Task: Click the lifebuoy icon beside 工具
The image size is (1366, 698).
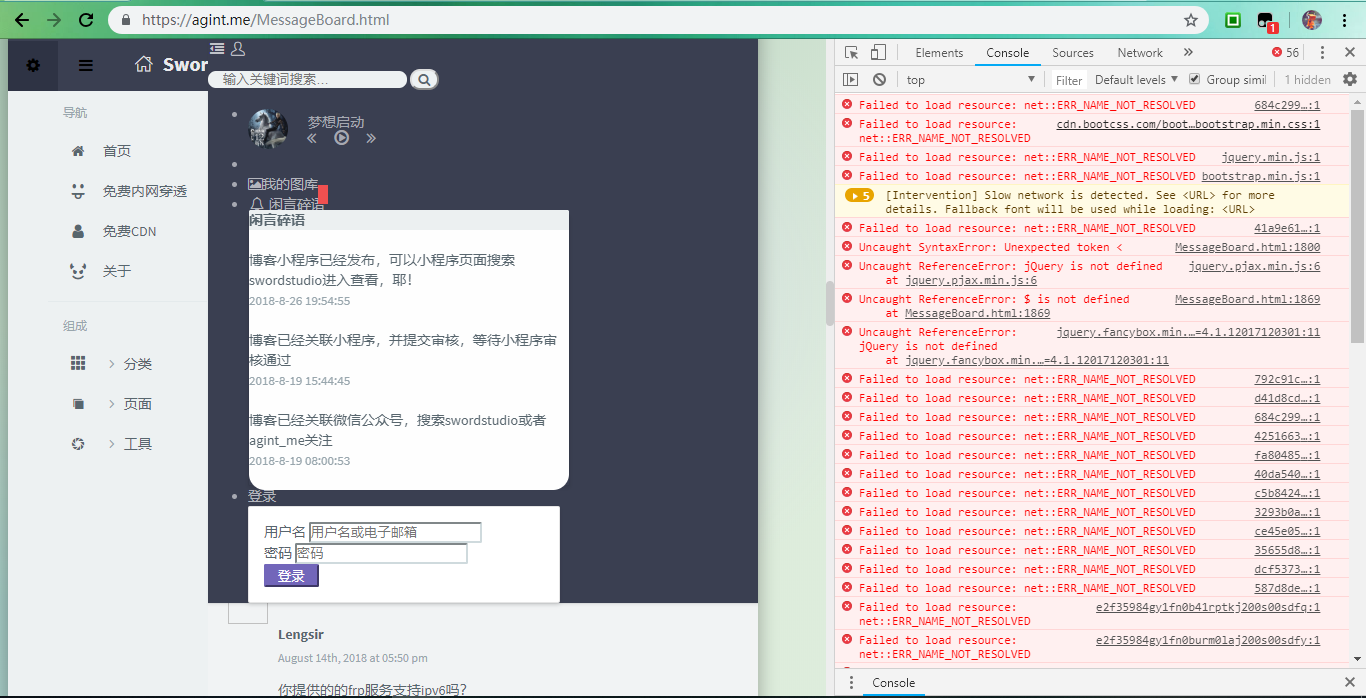Action: pyautogui.click(x=78, y=444)
